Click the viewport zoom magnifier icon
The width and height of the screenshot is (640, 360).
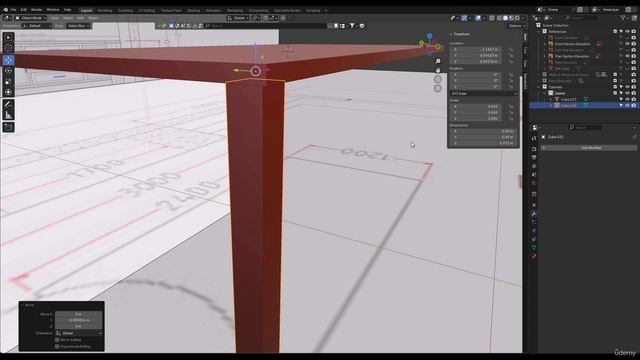[438, 61]
